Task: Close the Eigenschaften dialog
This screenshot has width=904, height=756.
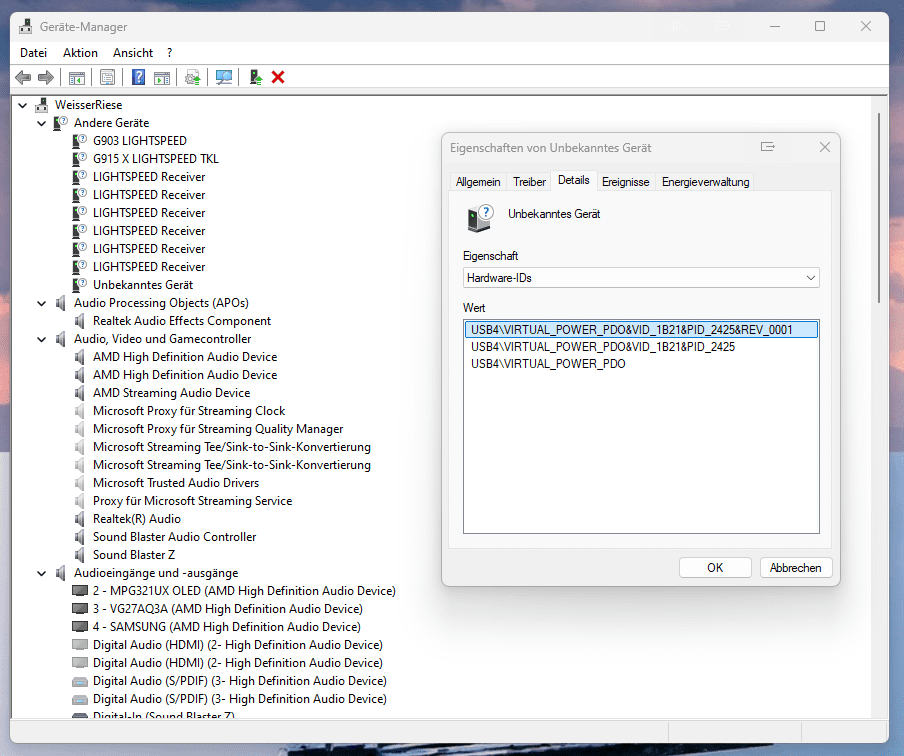Action: [x=824, y=147]
